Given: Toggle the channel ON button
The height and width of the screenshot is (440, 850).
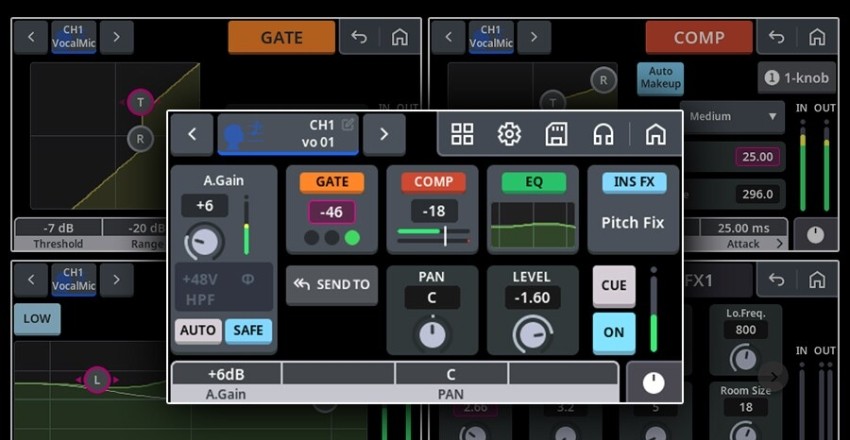Looking at the screenshot, I should 613,332.
